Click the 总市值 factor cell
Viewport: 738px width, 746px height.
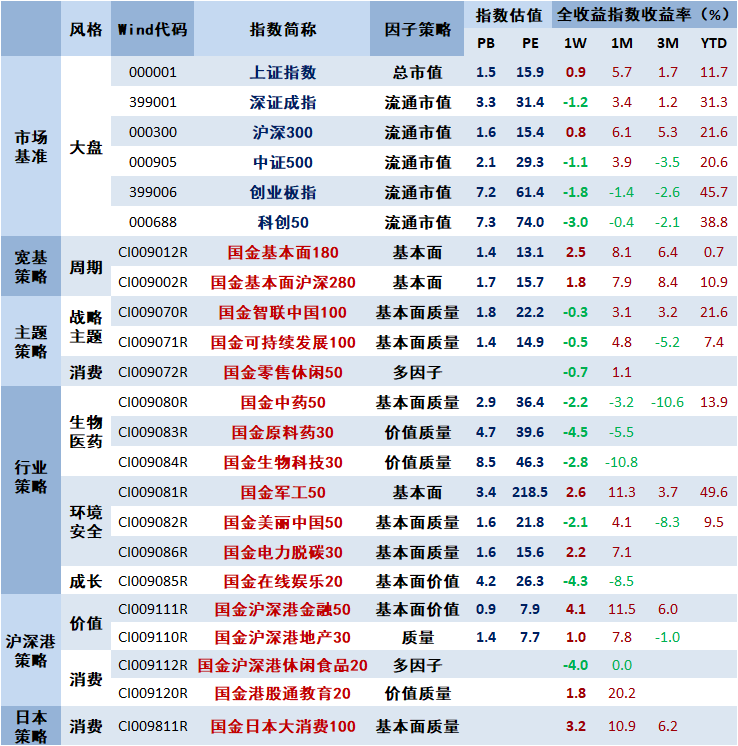tap(417, 72)
